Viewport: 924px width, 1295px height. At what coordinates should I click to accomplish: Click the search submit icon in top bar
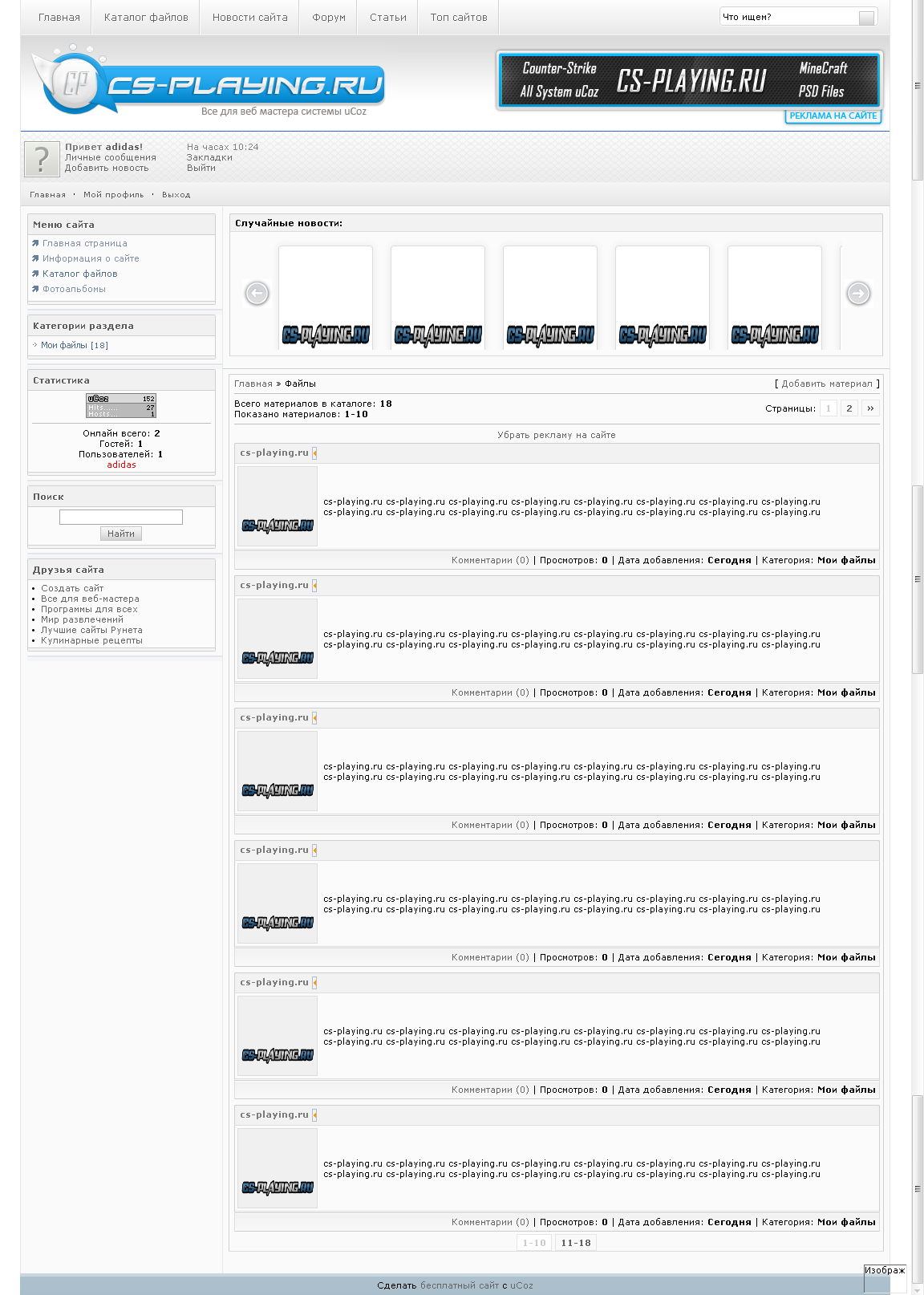point(866,18)
